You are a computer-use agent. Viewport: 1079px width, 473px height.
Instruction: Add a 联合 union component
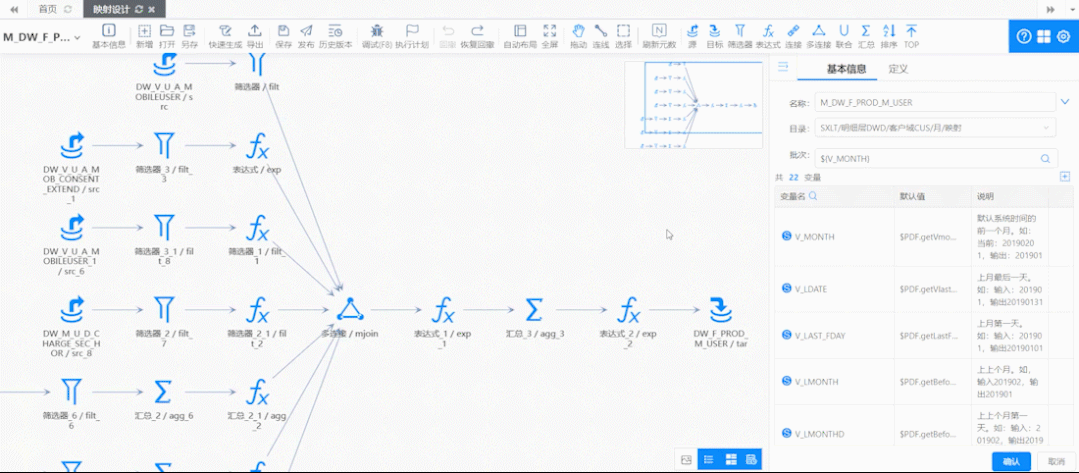(x=844, y=36)
